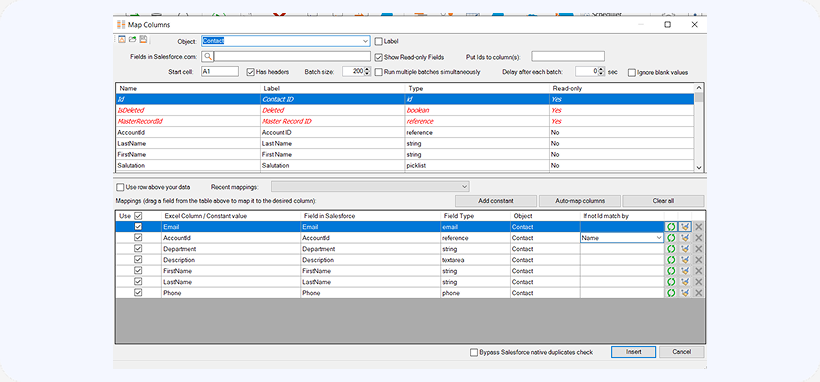Remove the FirstName mapping with X icon
The image size is (820, 382).
click(x=699, y=271)
